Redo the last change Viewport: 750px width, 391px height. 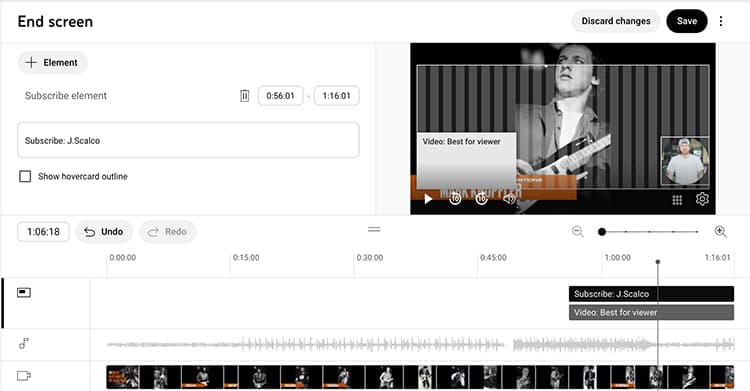point(167,232)
